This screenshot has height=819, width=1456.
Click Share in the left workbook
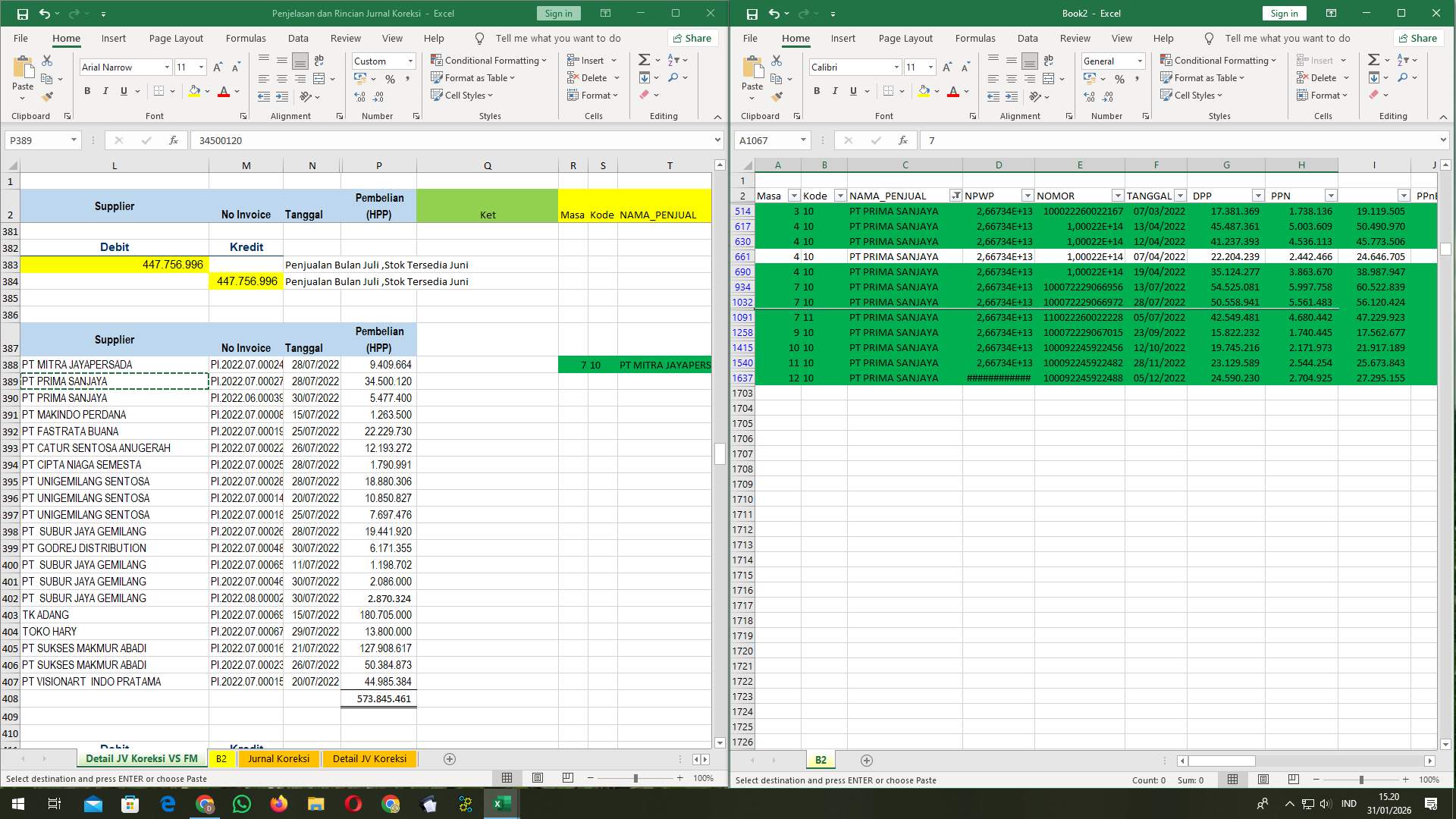coord(692,38)
